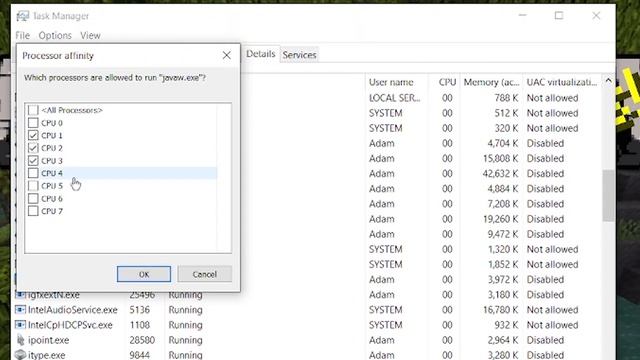Select the IntelAudioService.exe icon
The height and width of the screenshot is (360, 640).
(20, 310)
